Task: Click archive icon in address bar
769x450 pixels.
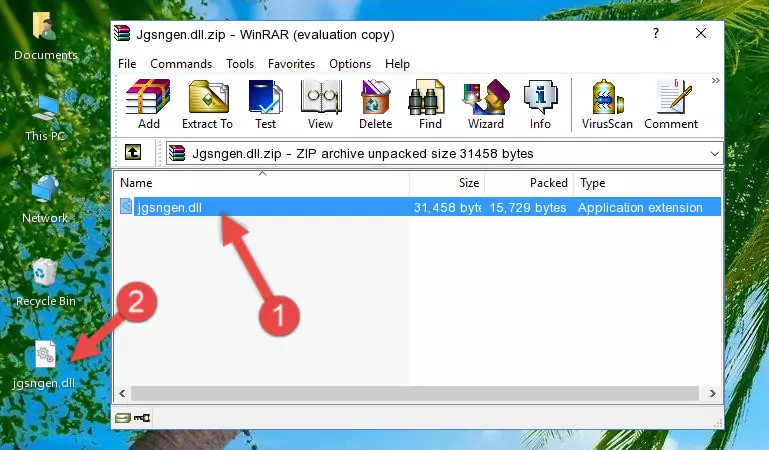Action: (x=177, y=153)
